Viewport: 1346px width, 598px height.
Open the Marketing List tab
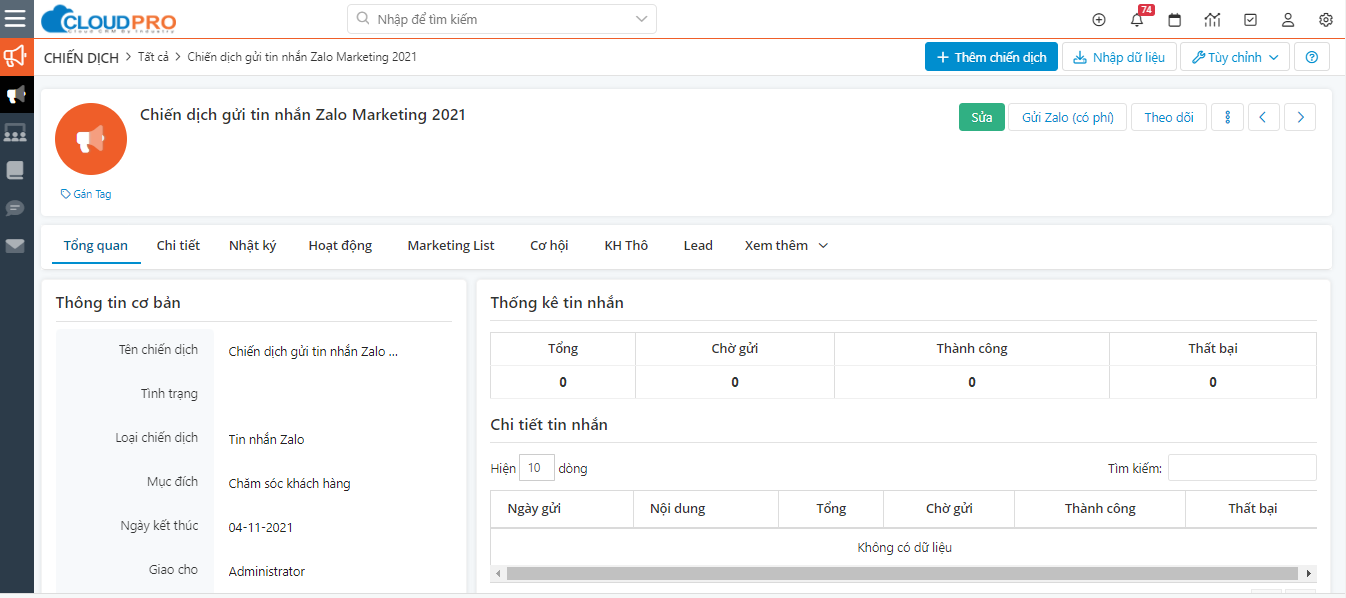[451, 246]
